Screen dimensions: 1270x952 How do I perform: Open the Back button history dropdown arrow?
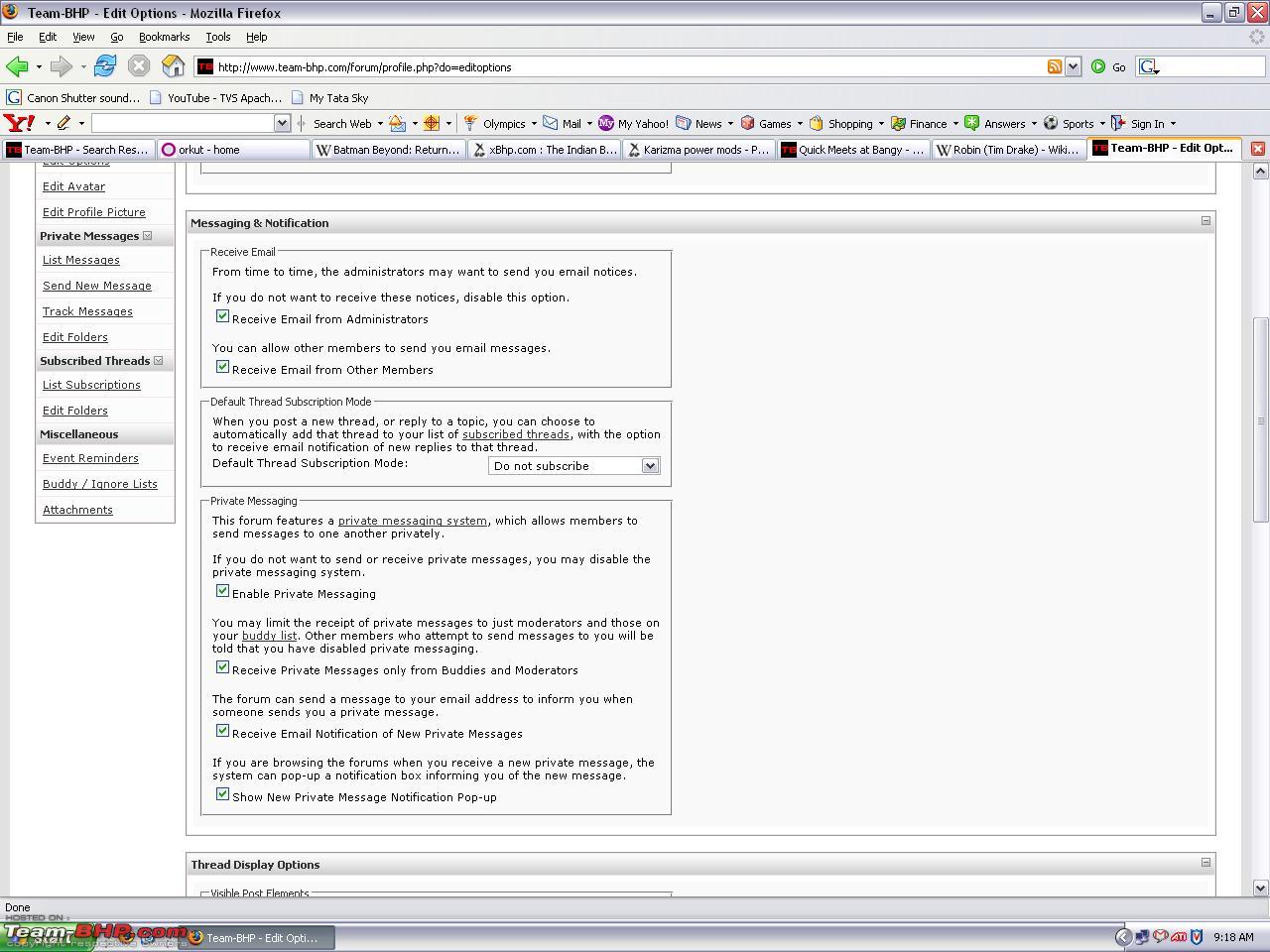(39, 67)
